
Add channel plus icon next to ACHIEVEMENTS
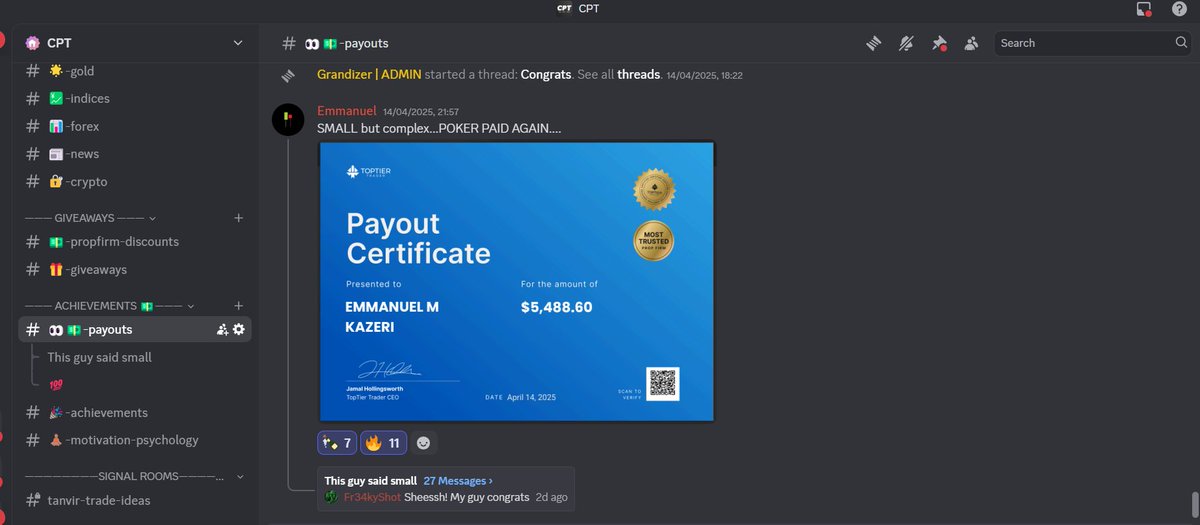click(238, 305)
